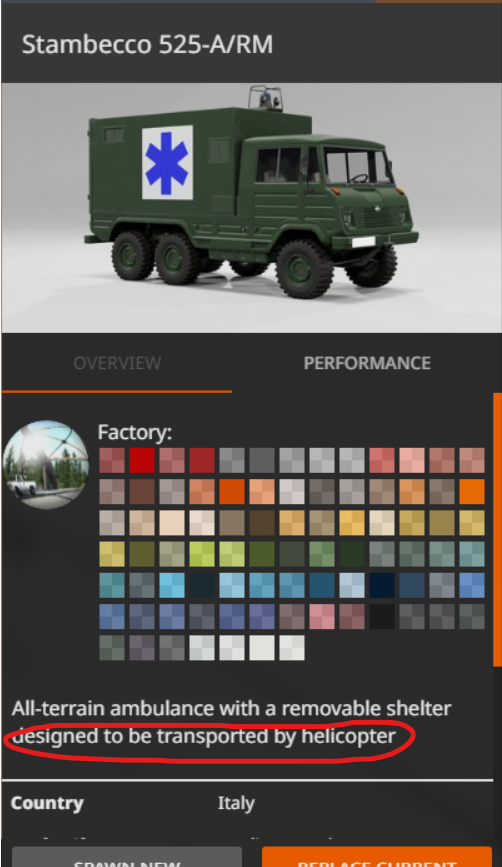502x867 pixels.
Task: Pick the burnt orange swatch in row two
Action: (x=232, y=491)
